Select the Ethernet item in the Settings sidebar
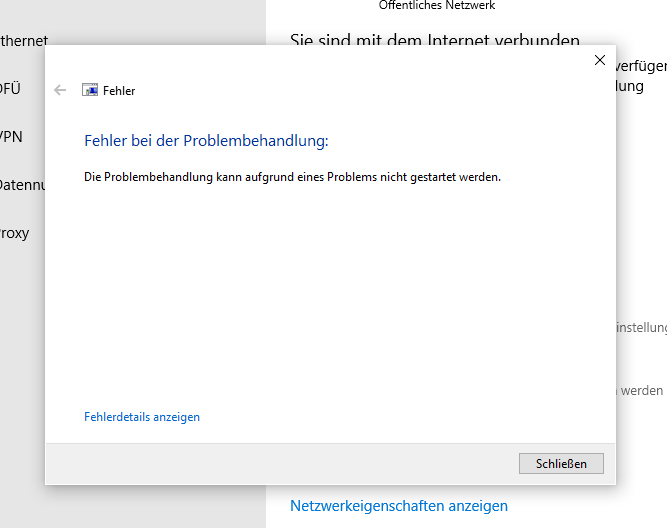 pos(24,41)
